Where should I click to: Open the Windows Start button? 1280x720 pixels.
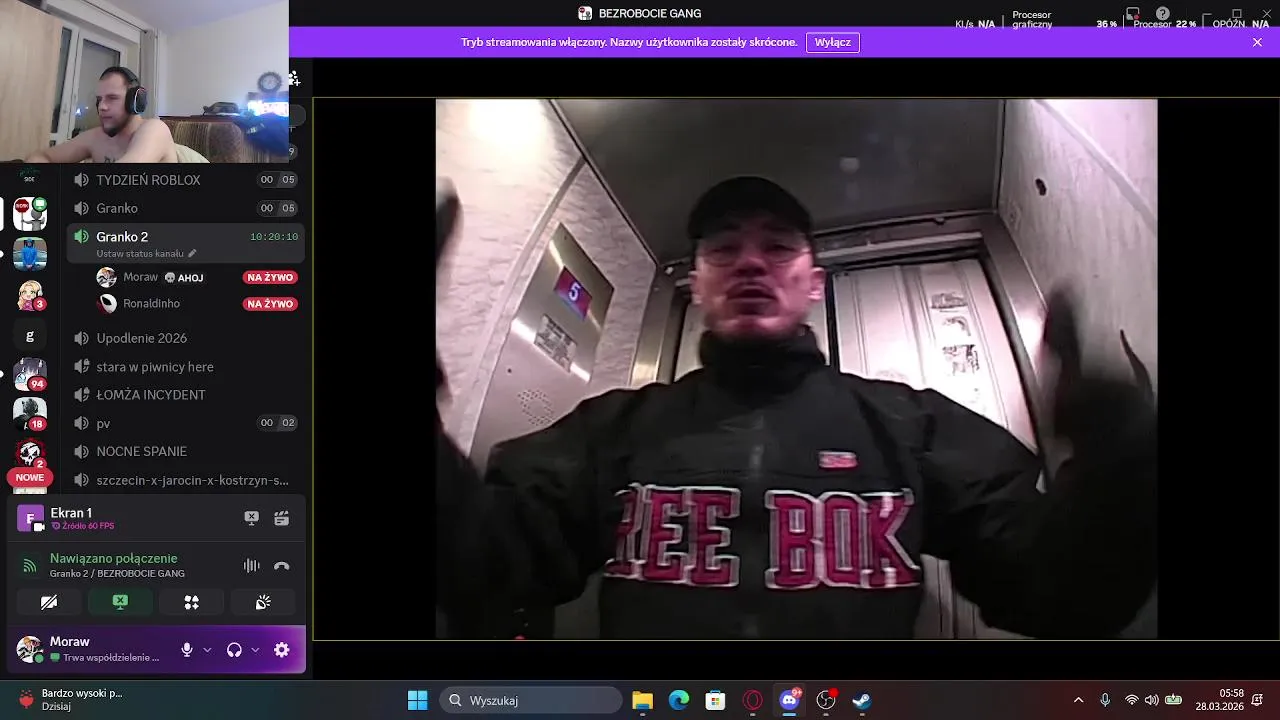point(417,700)
